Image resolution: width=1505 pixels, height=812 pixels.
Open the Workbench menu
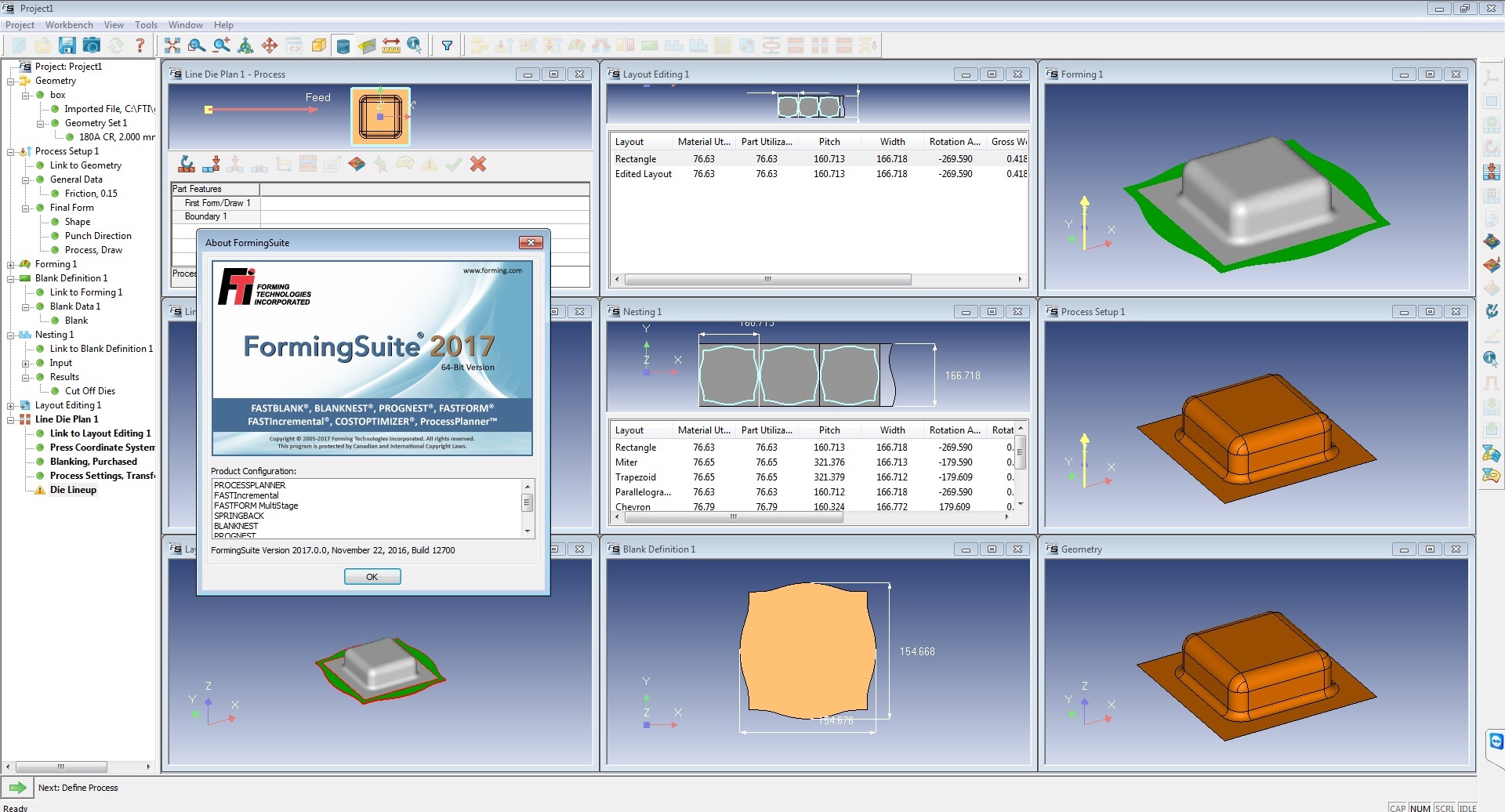point(69,25)
